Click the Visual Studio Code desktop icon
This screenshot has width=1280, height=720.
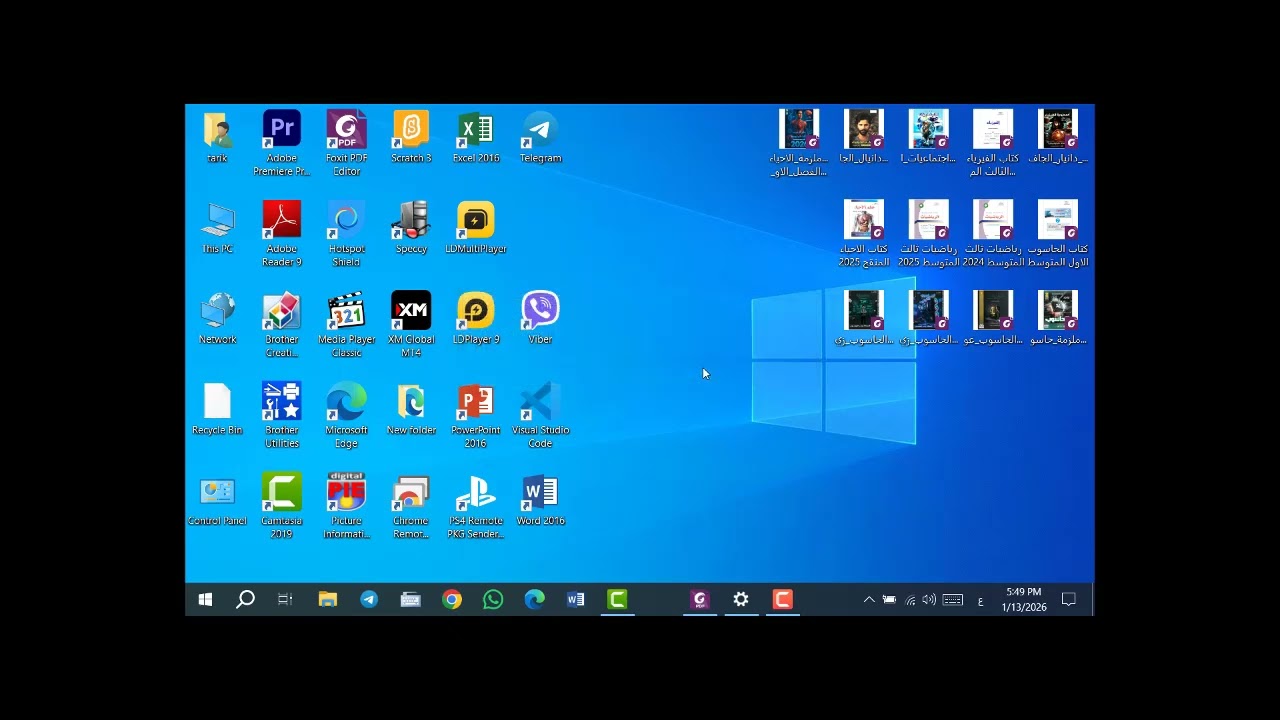tap(540, 416)
